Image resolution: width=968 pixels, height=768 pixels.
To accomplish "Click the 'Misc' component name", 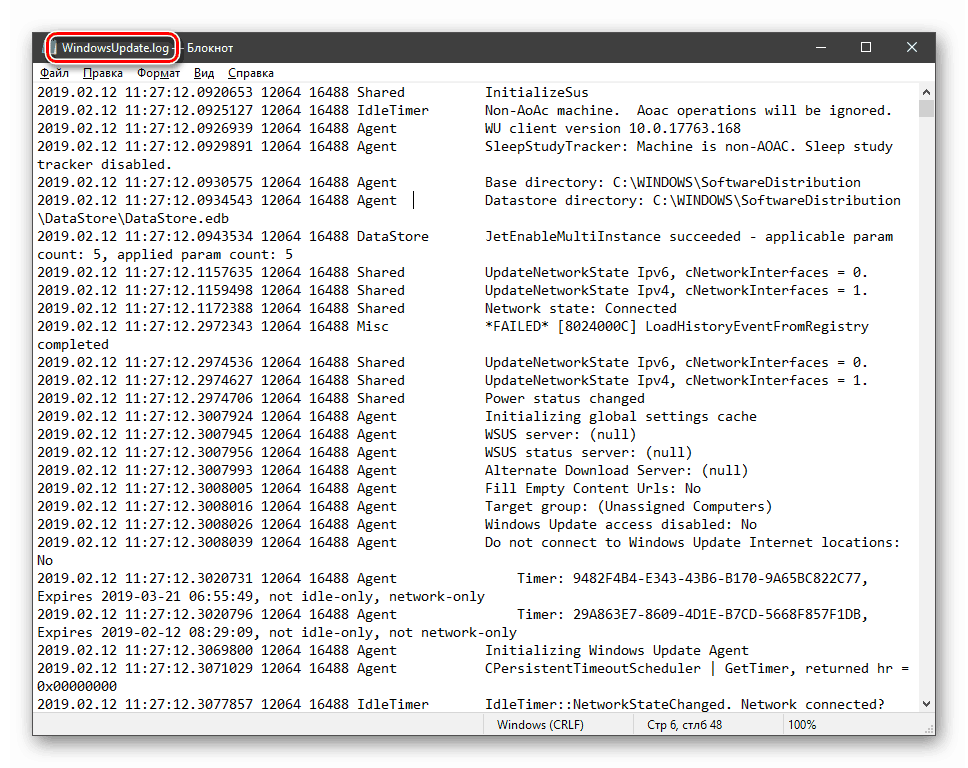I will click(x=373, y=327).
